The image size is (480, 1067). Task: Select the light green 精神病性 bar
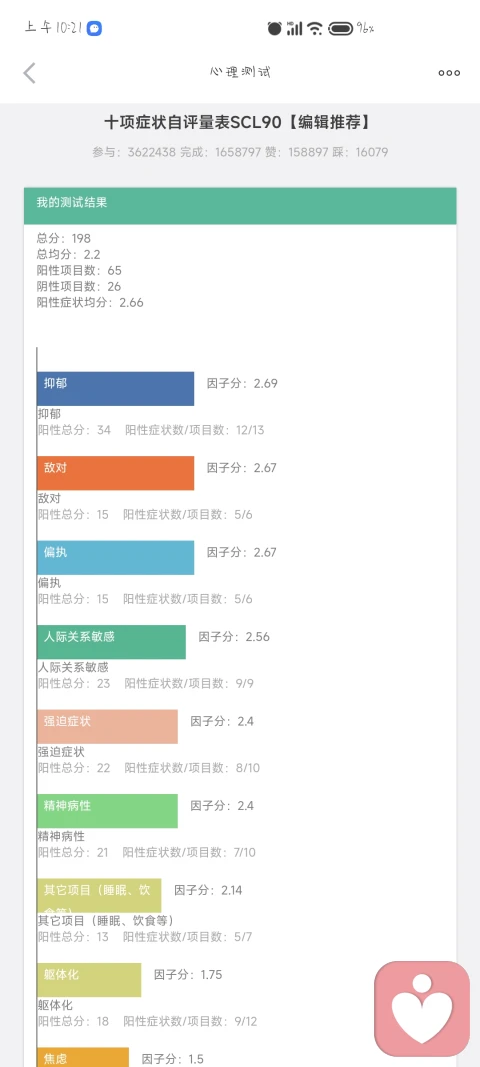coord(108,810)
